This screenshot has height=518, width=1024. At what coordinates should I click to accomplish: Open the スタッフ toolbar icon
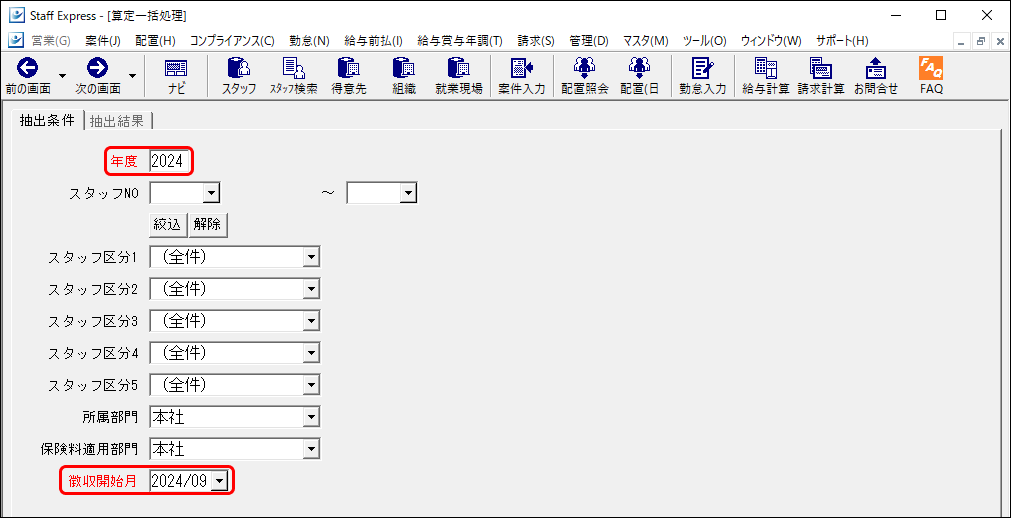238,75
